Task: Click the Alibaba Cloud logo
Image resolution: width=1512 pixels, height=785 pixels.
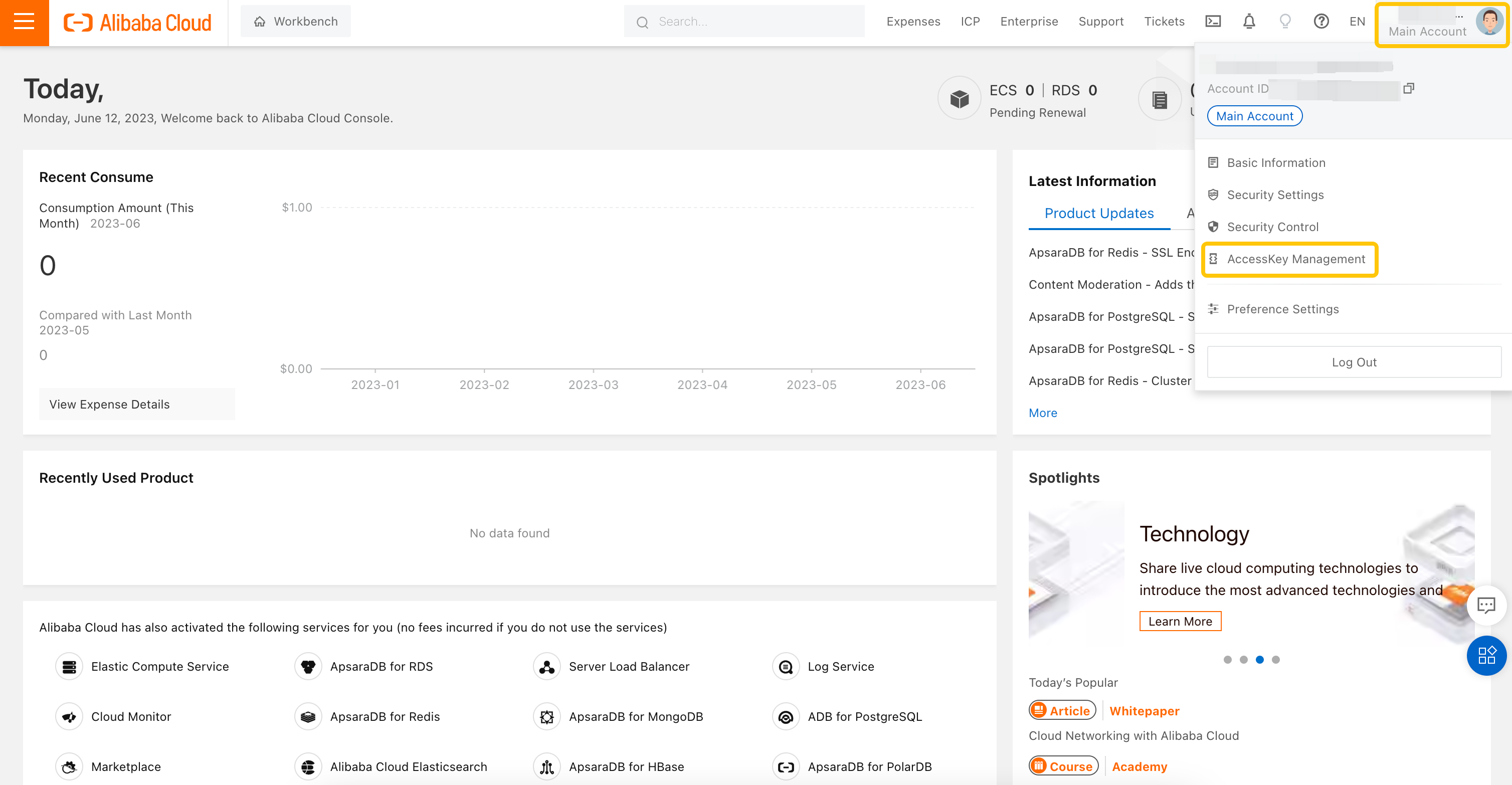Action: [x=137, y=22]
